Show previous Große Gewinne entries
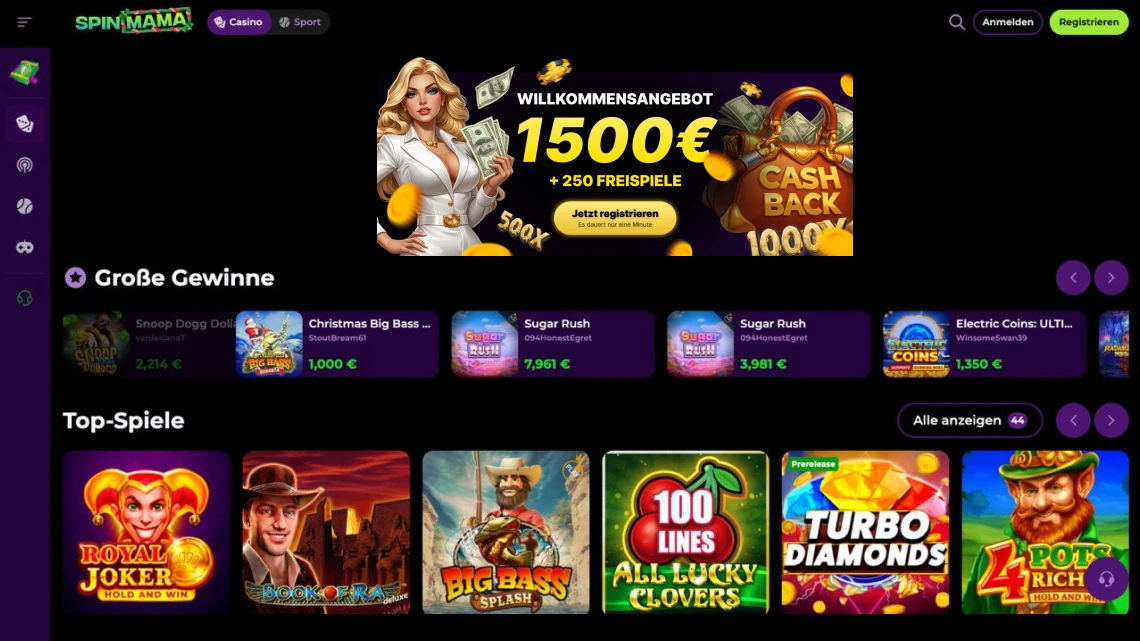Image resolution: width=1140 pixels, height=641 pixels. [x=1073, y=278]
